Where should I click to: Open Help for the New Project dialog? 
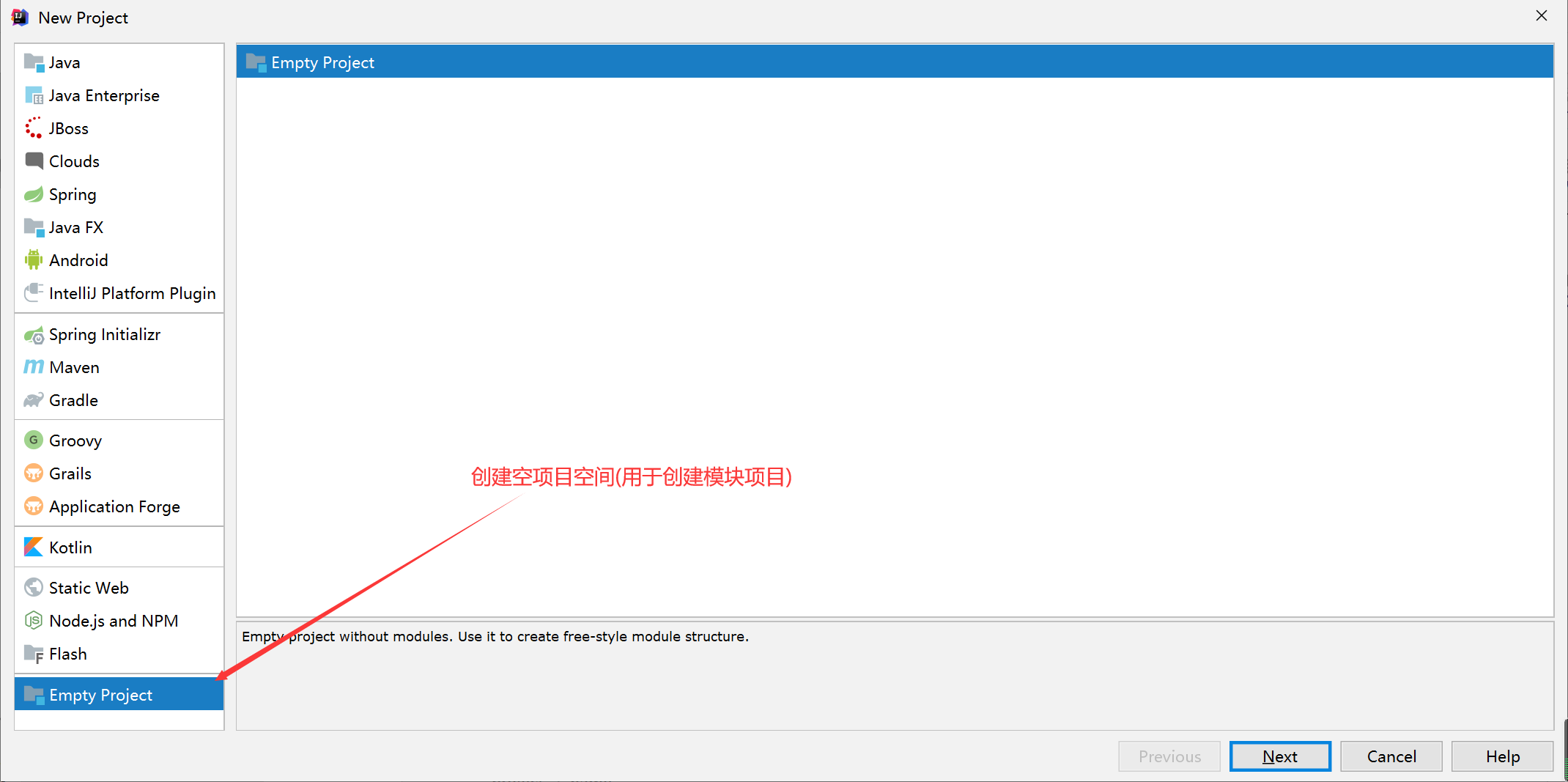(1503, 756)
